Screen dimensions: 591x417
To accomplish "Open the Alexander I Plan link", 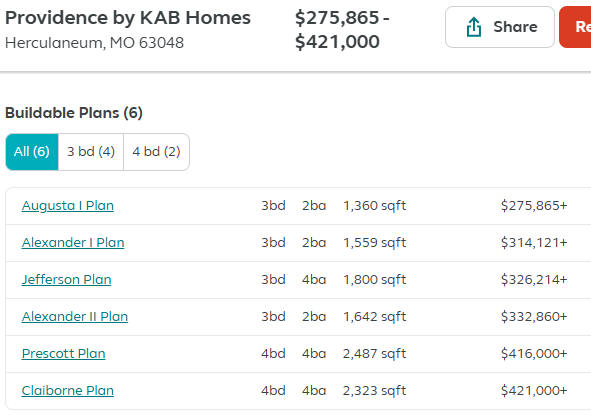I will tap(73, 242).
